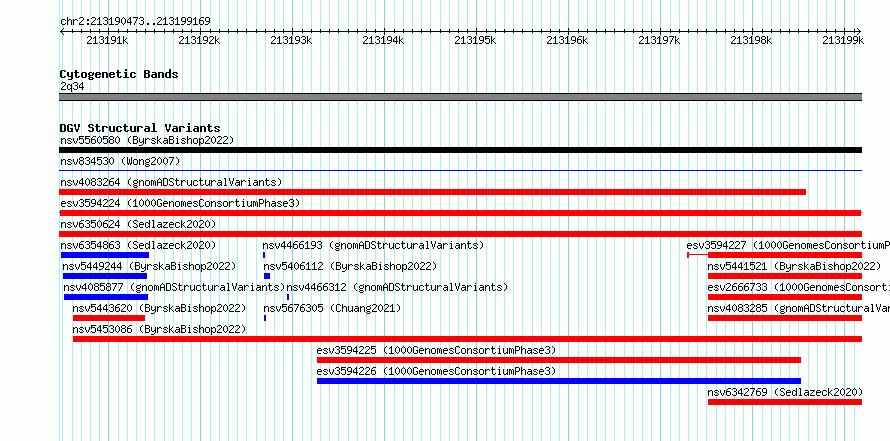Click the red nsv4083285 variant bar
890x441 pixels.
[785, 318]
